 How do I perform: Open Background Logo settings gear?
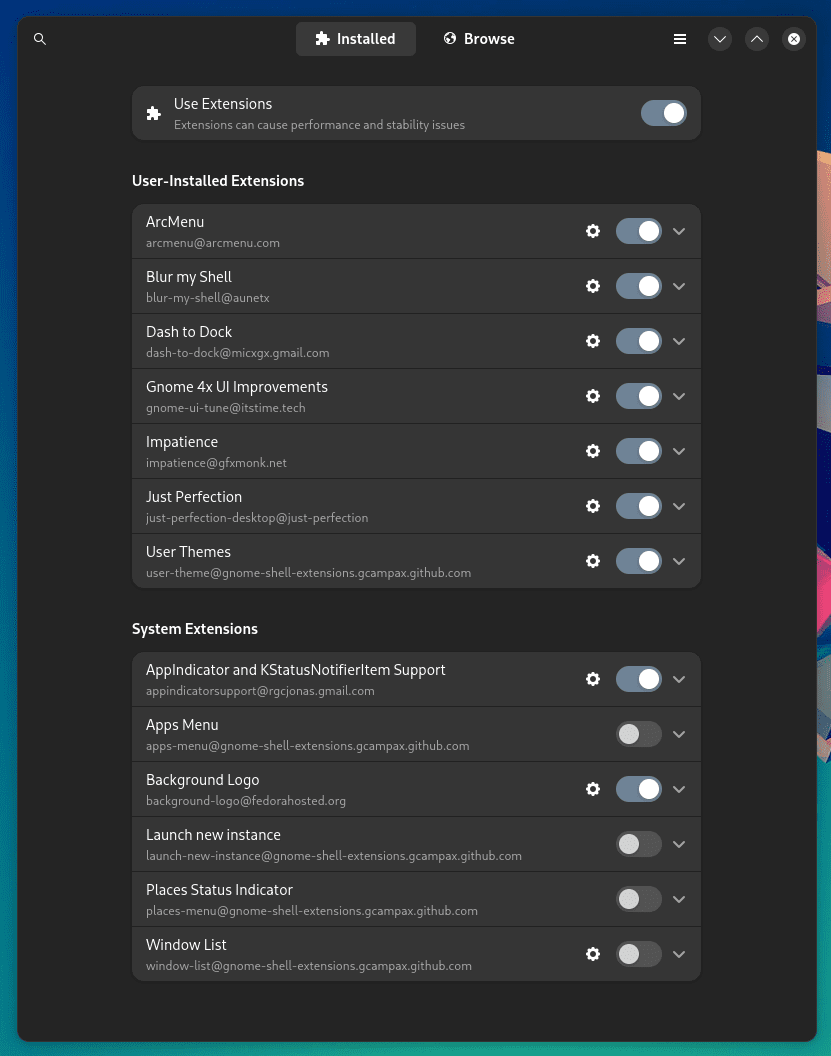point(593,789)
